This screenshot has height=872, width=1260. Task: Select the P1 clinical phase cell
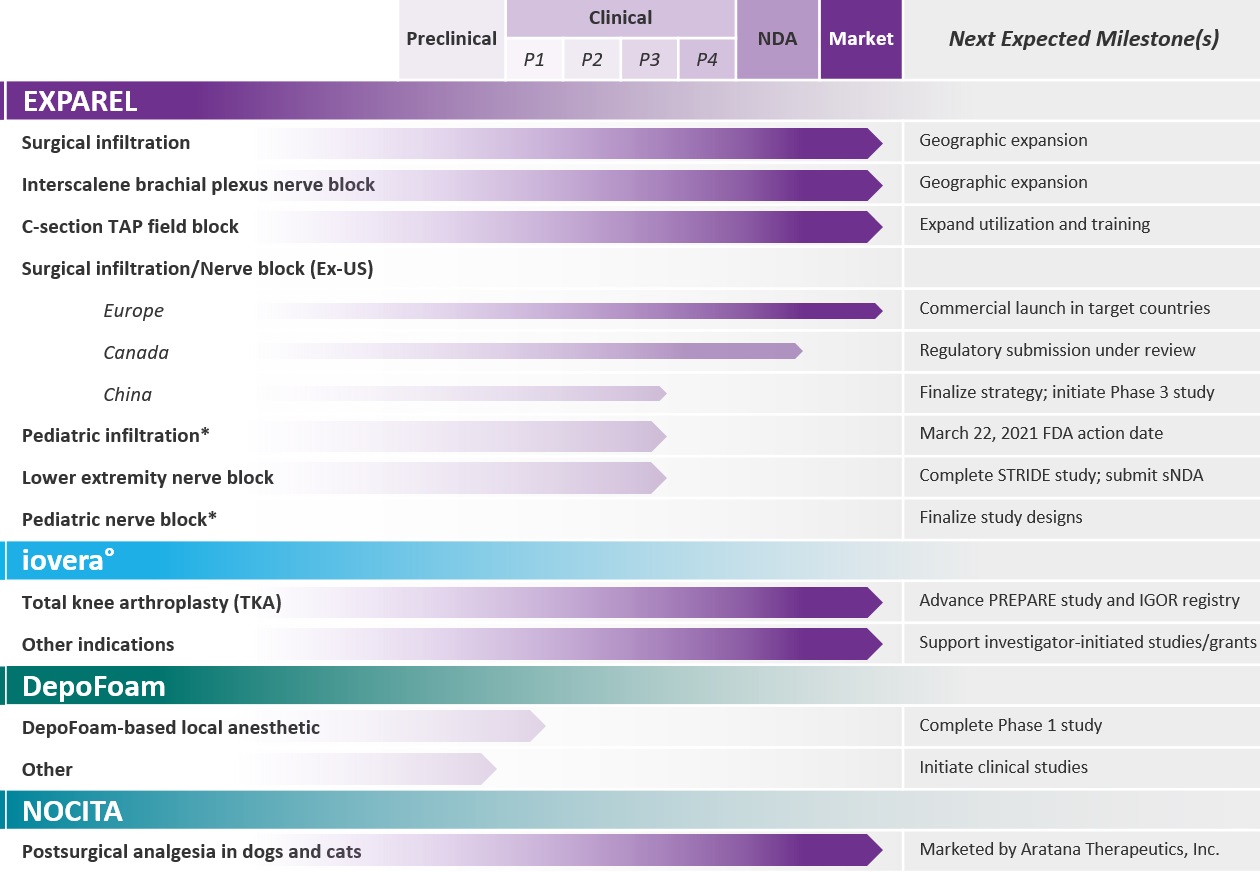535,60
